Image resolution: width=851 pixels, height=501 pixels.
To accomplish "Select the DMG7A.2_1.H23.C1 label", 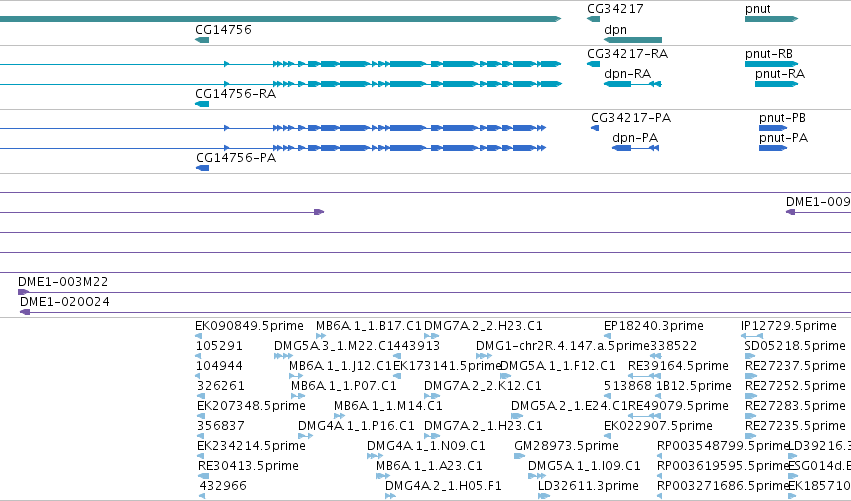I will [483, 426].
